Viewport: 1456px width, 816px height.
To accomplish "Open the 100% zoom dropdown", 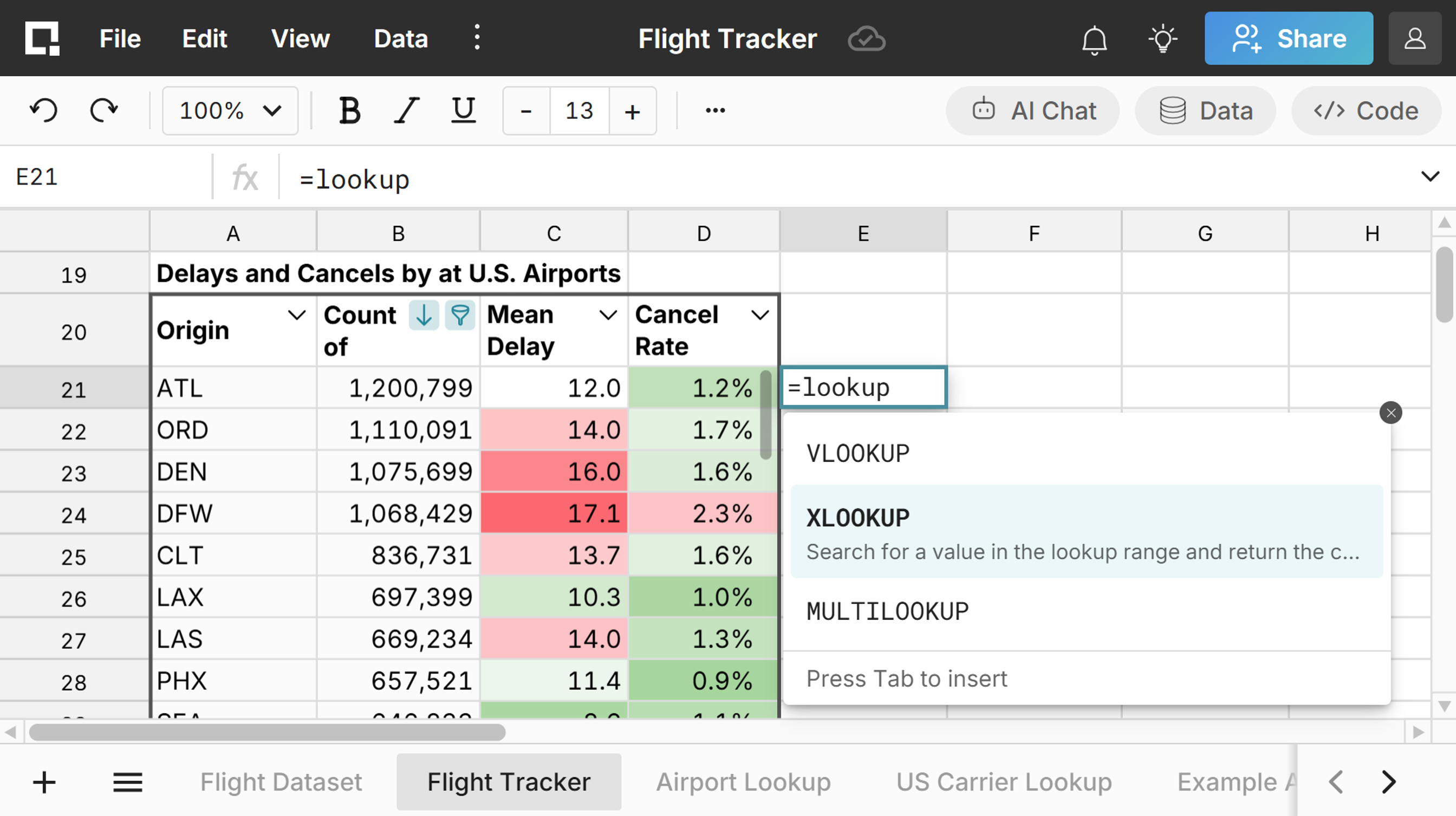I will (230, 111).
